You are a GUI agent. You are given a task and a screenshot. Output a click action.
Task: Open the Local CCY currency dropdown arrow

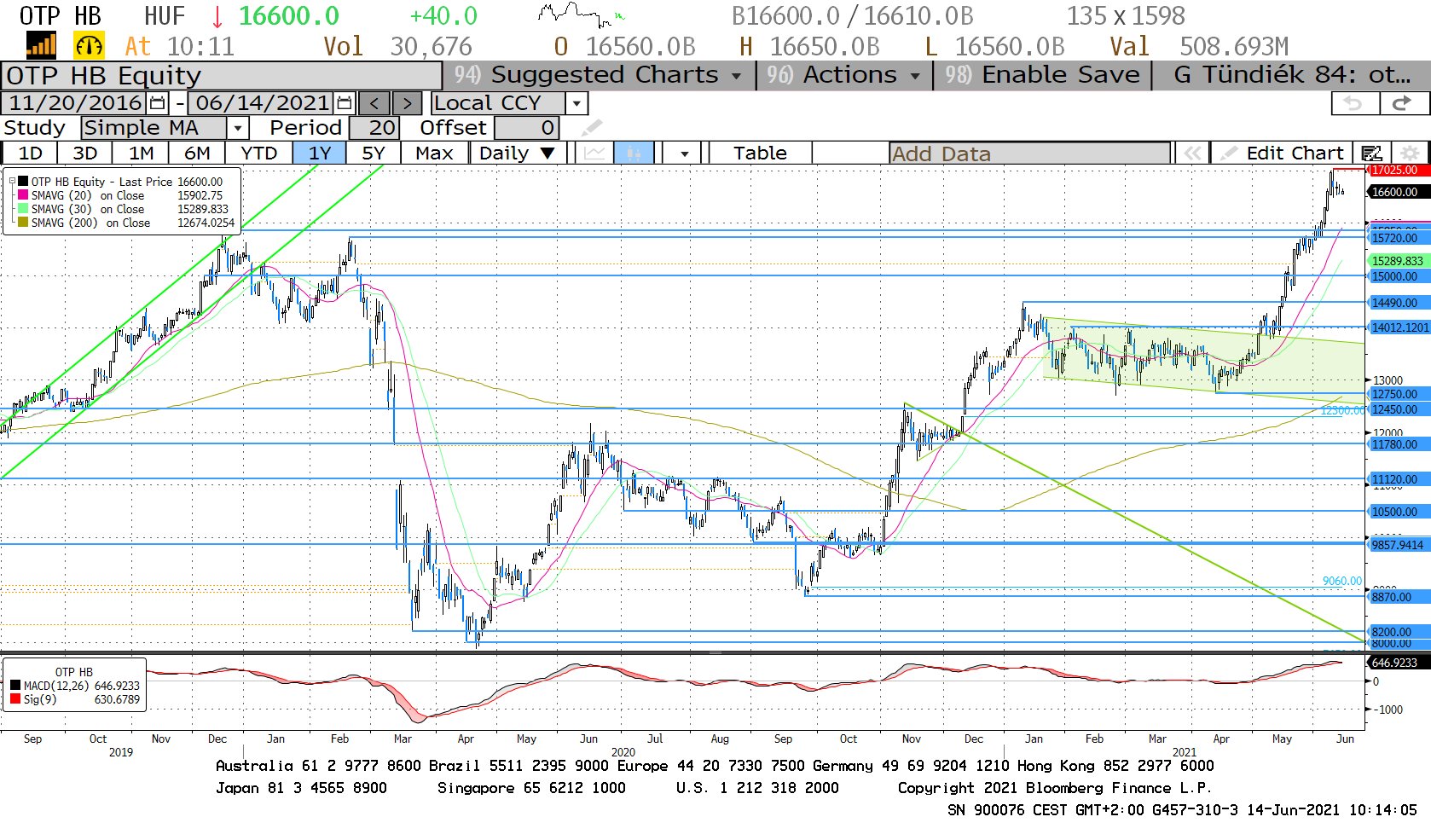pos(577,103)
